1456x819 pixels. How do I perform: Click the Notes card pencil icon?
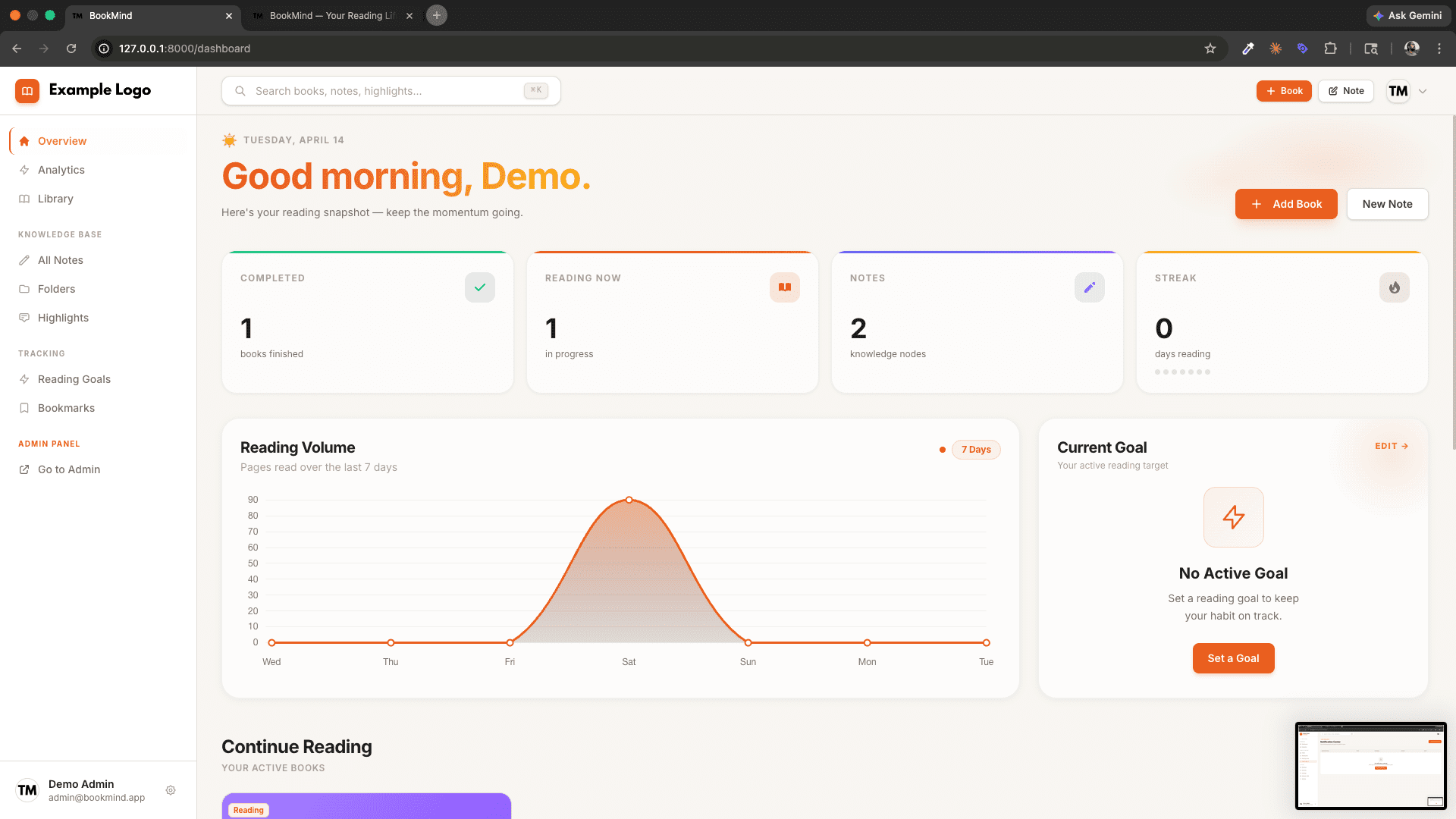coord(1090,287)
